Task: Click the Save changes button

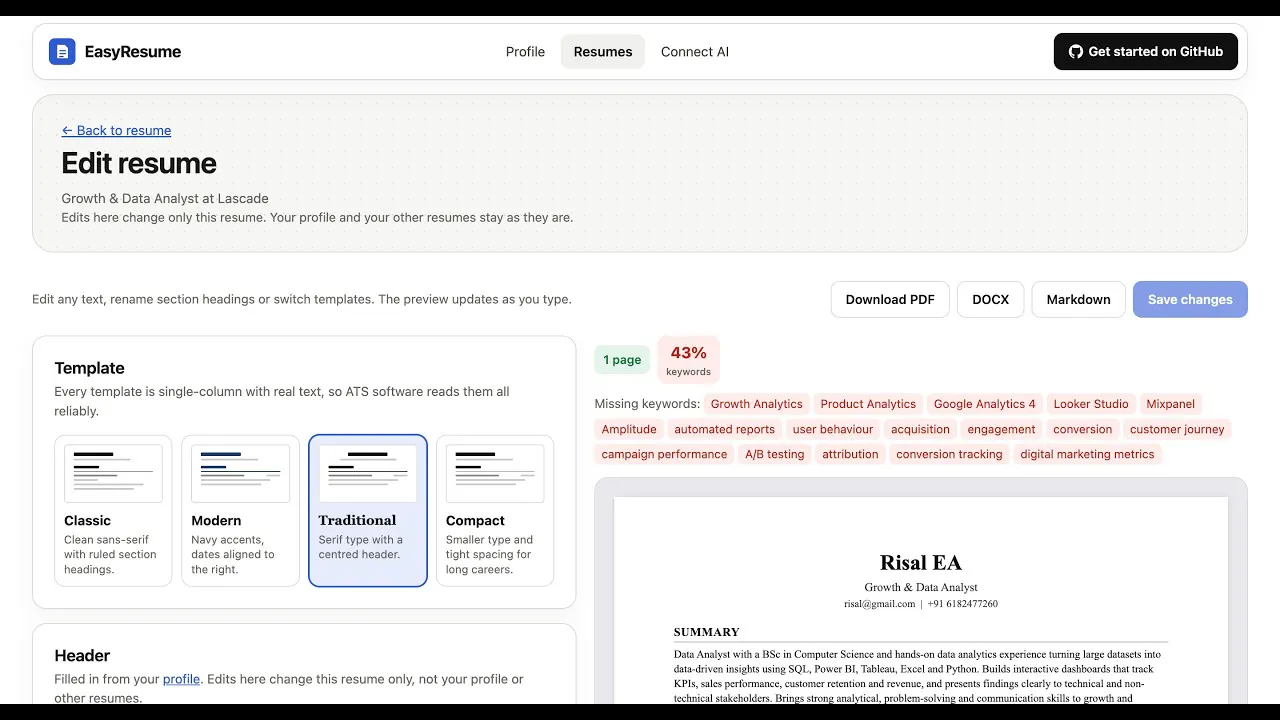Action: tap(1190, 299)
